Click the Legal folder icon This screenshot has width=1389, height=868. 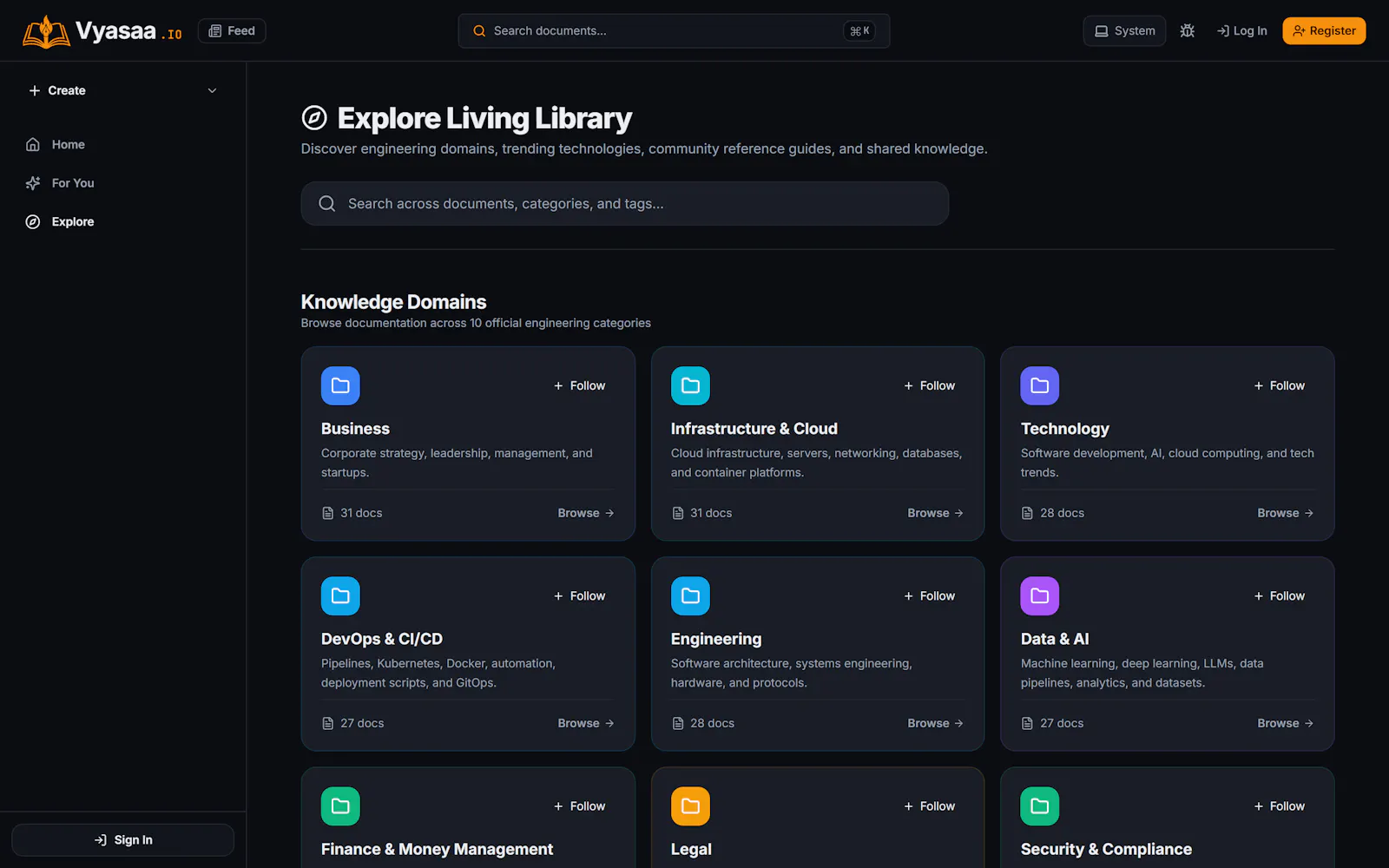click(x=690, y=806)
